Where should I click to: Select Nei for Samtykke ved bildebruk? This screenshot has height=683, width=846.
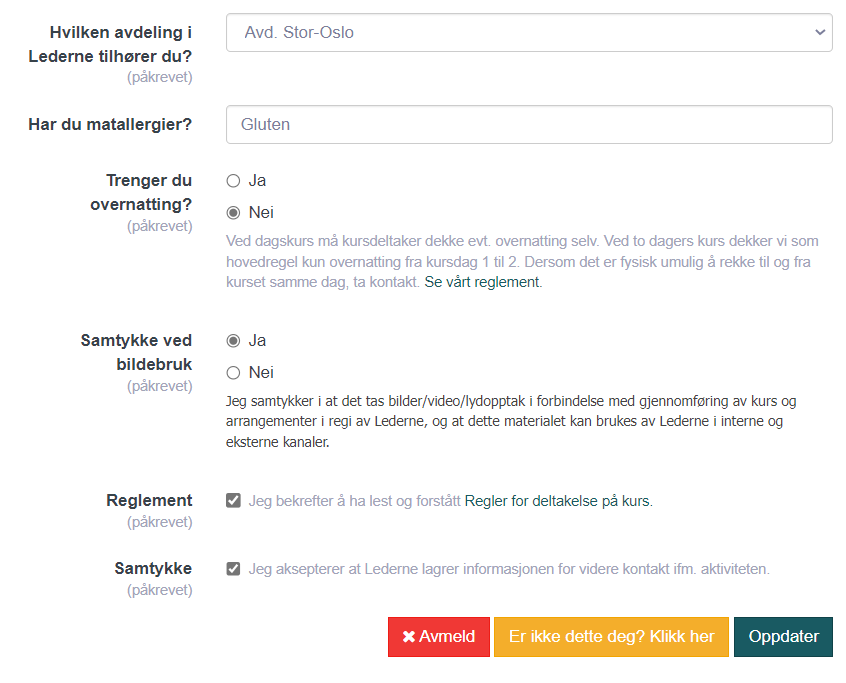tap(233, 373)
